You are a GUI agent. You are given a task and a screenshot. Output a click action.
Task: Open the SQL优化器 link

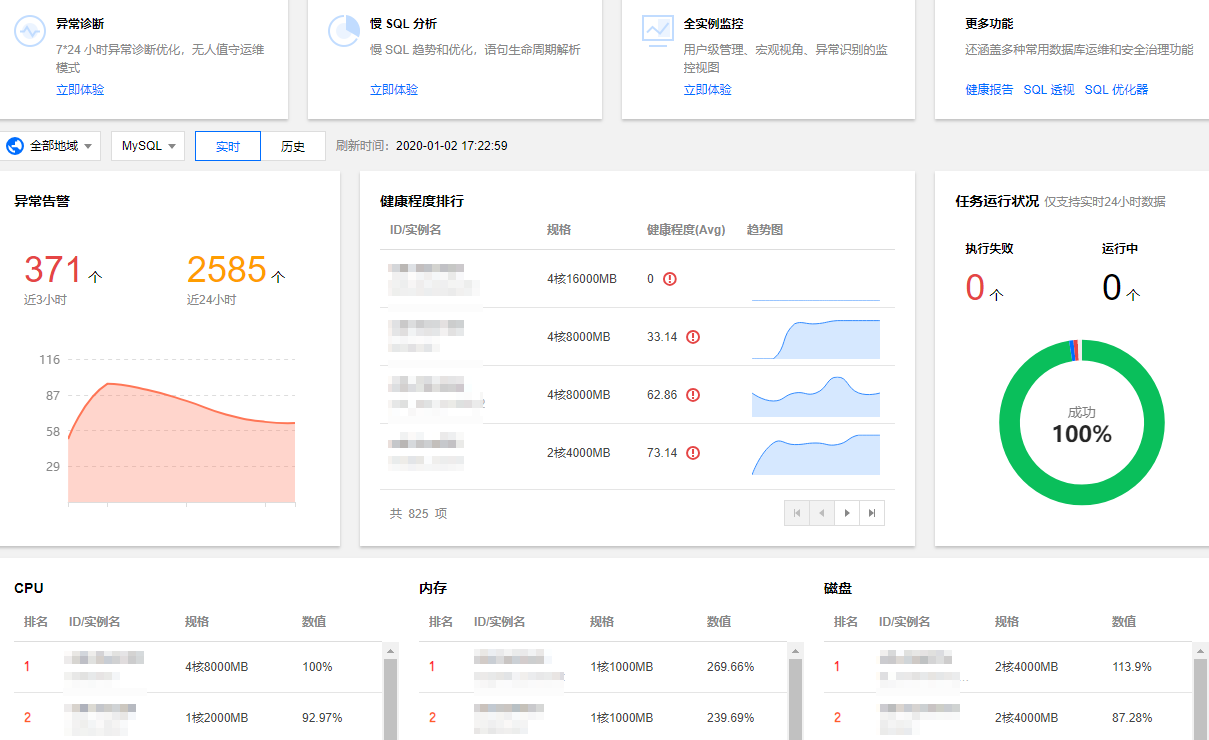[1118, 88]
